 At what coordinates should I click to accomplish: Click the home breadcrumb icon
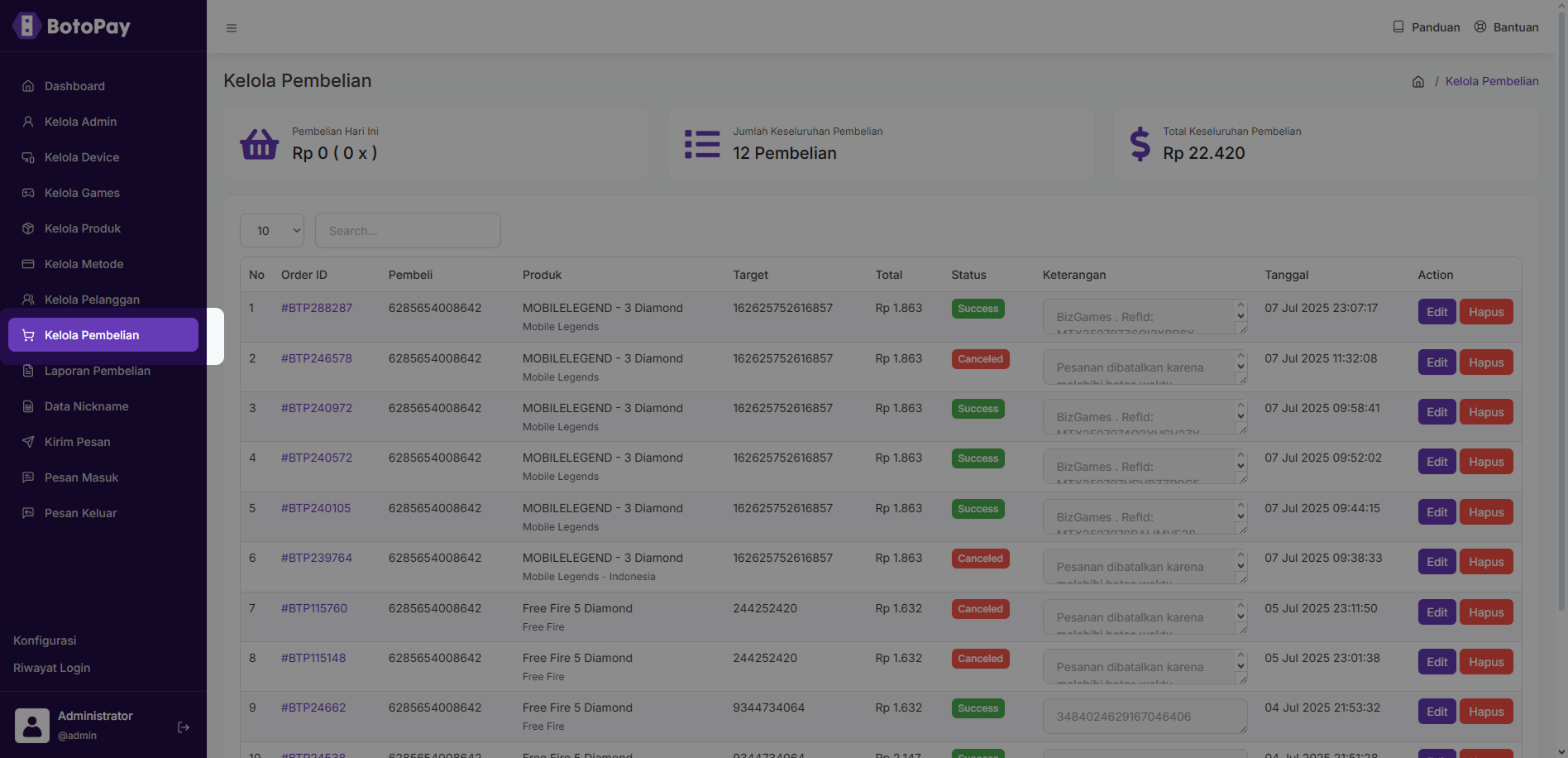[1418, 82]
